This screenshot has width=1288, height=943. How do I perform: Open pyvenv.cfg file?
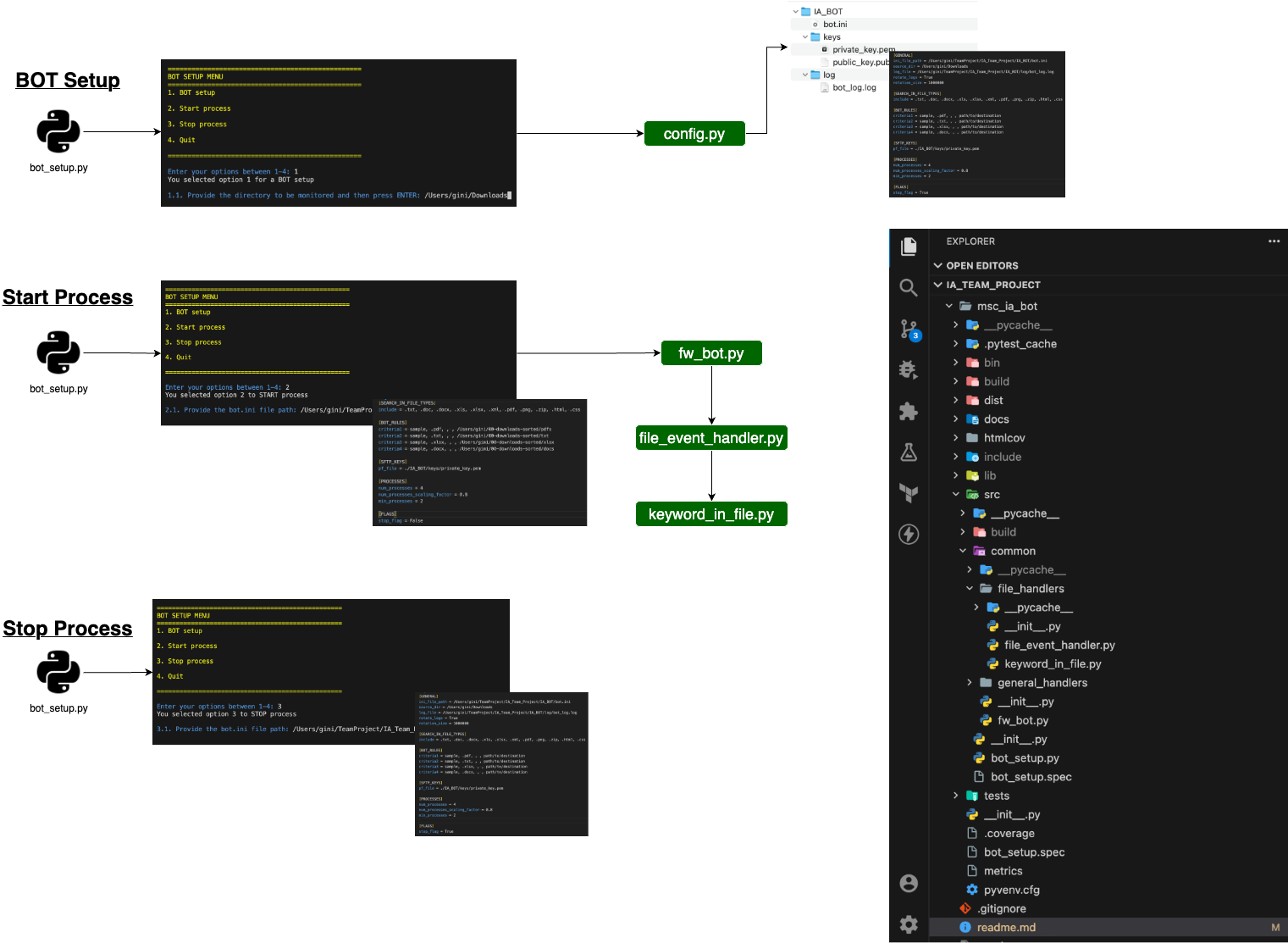(x=1012, y=890)
